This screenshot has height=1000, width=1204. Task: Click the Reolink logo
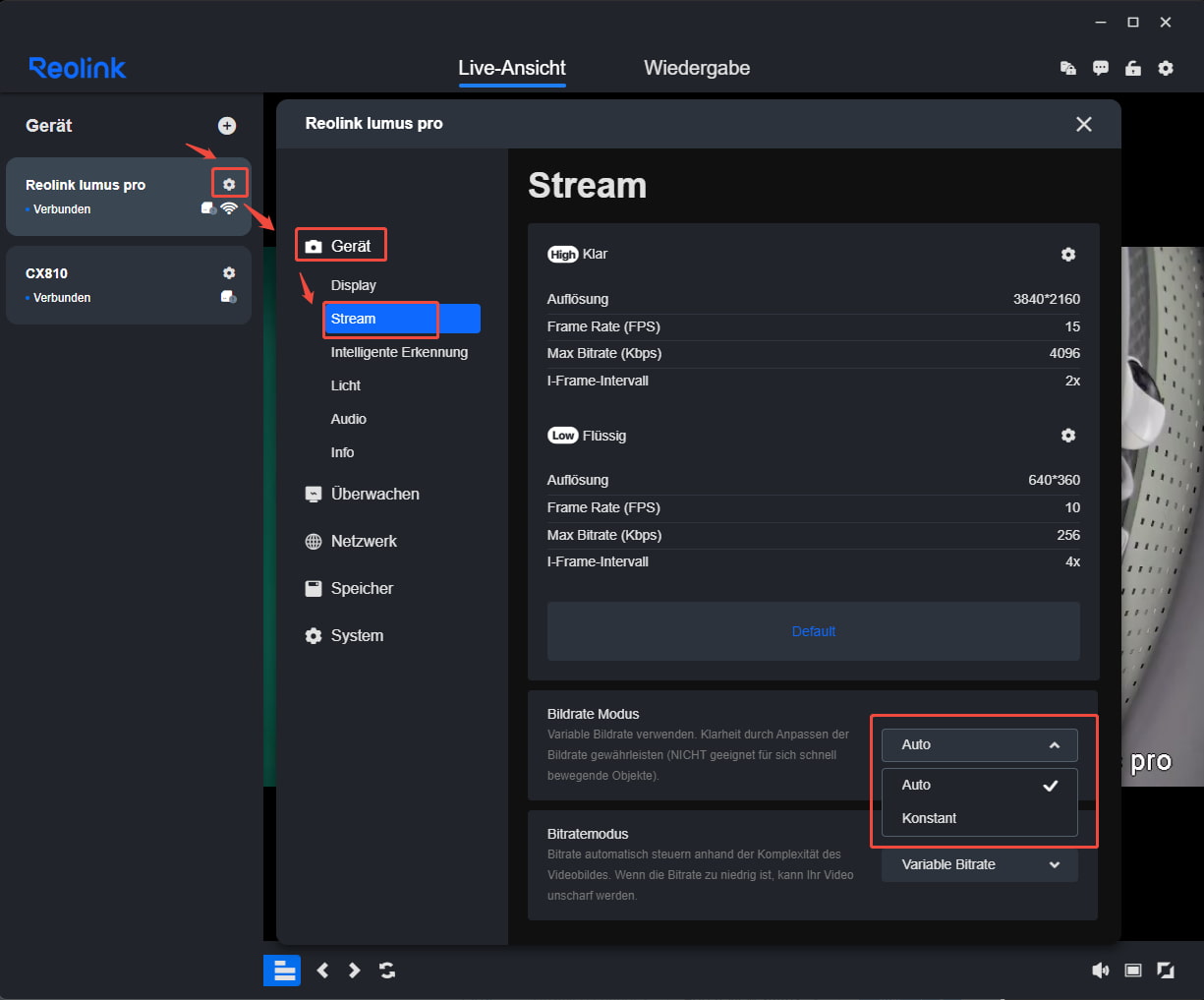click(78, 68)
